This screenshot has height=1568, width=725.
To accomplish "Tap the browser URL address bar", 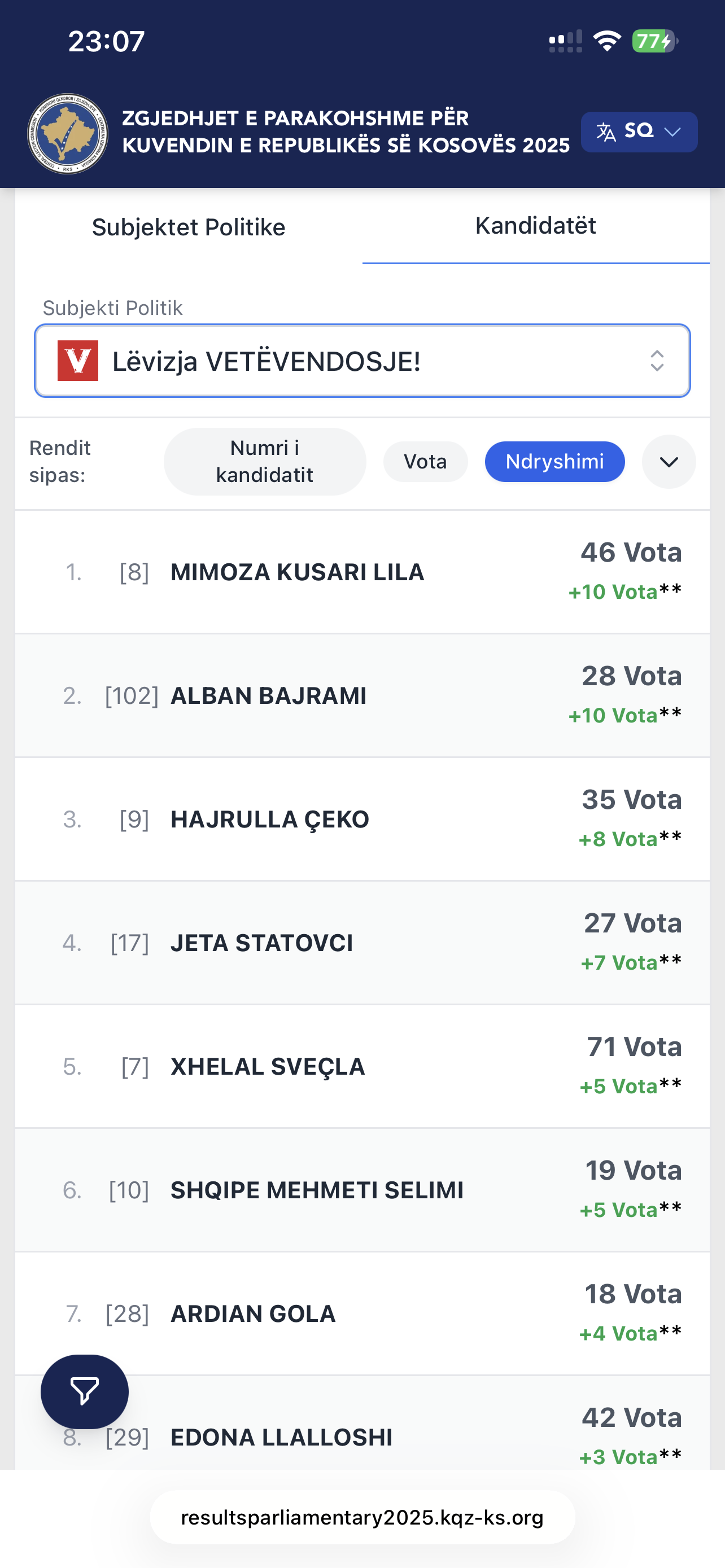I will (362, 1517).
